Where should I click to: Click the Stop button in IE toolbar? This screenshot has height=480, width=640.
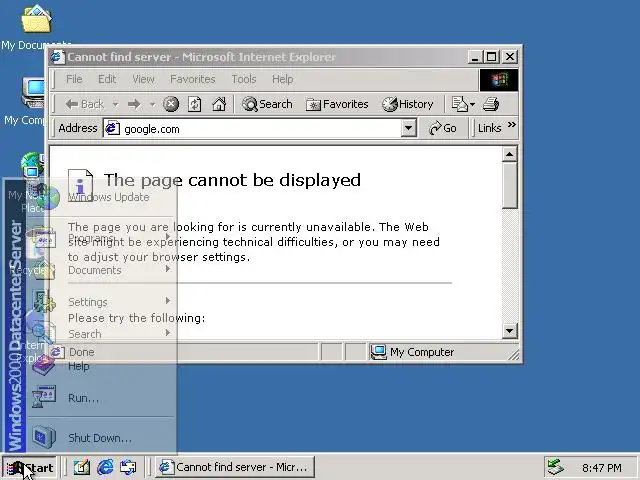click(171, 104)
